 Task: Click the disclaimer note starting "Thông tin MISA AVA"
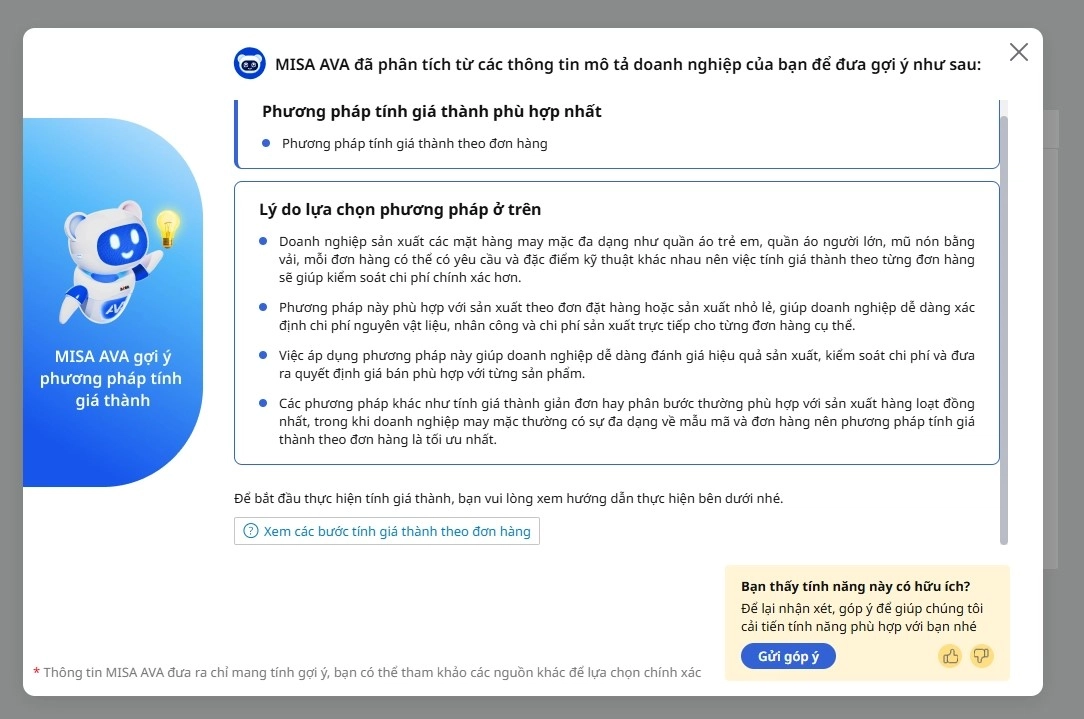click(372, 672)
